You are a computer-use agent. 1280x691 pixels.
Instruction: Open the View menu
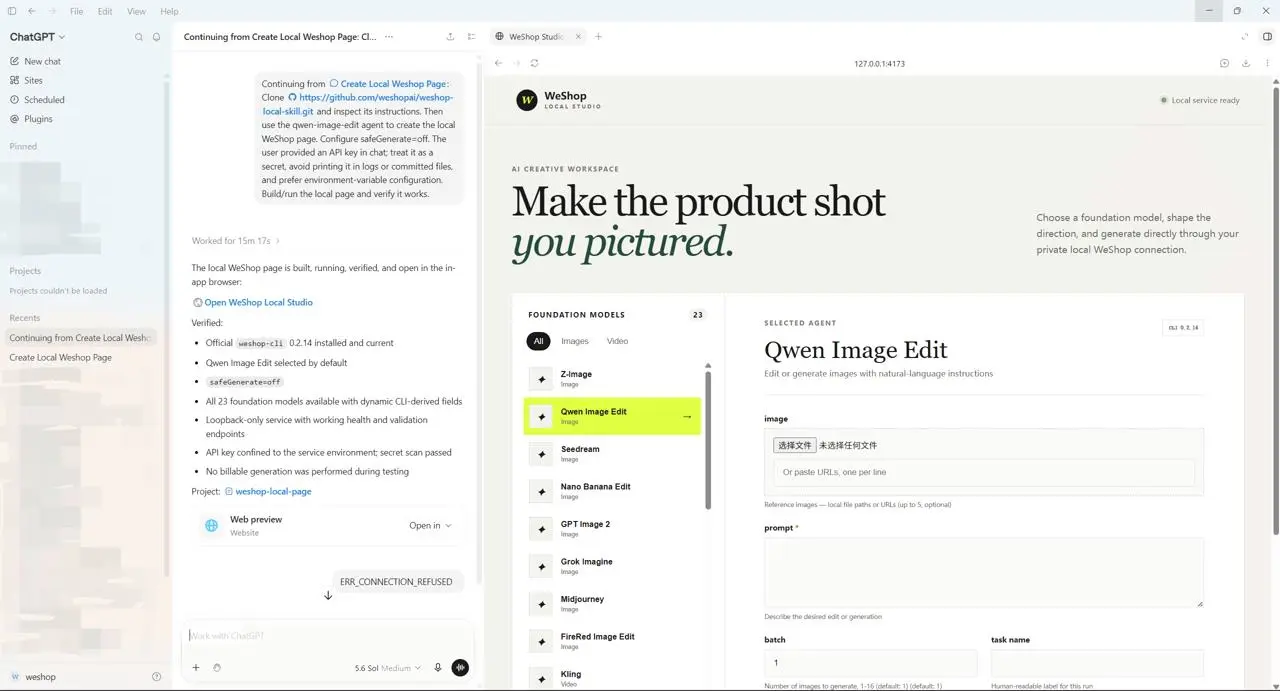137,11
